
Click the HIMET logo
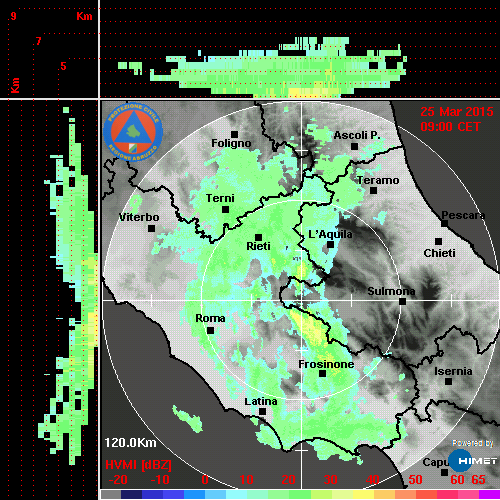point(472,461)
